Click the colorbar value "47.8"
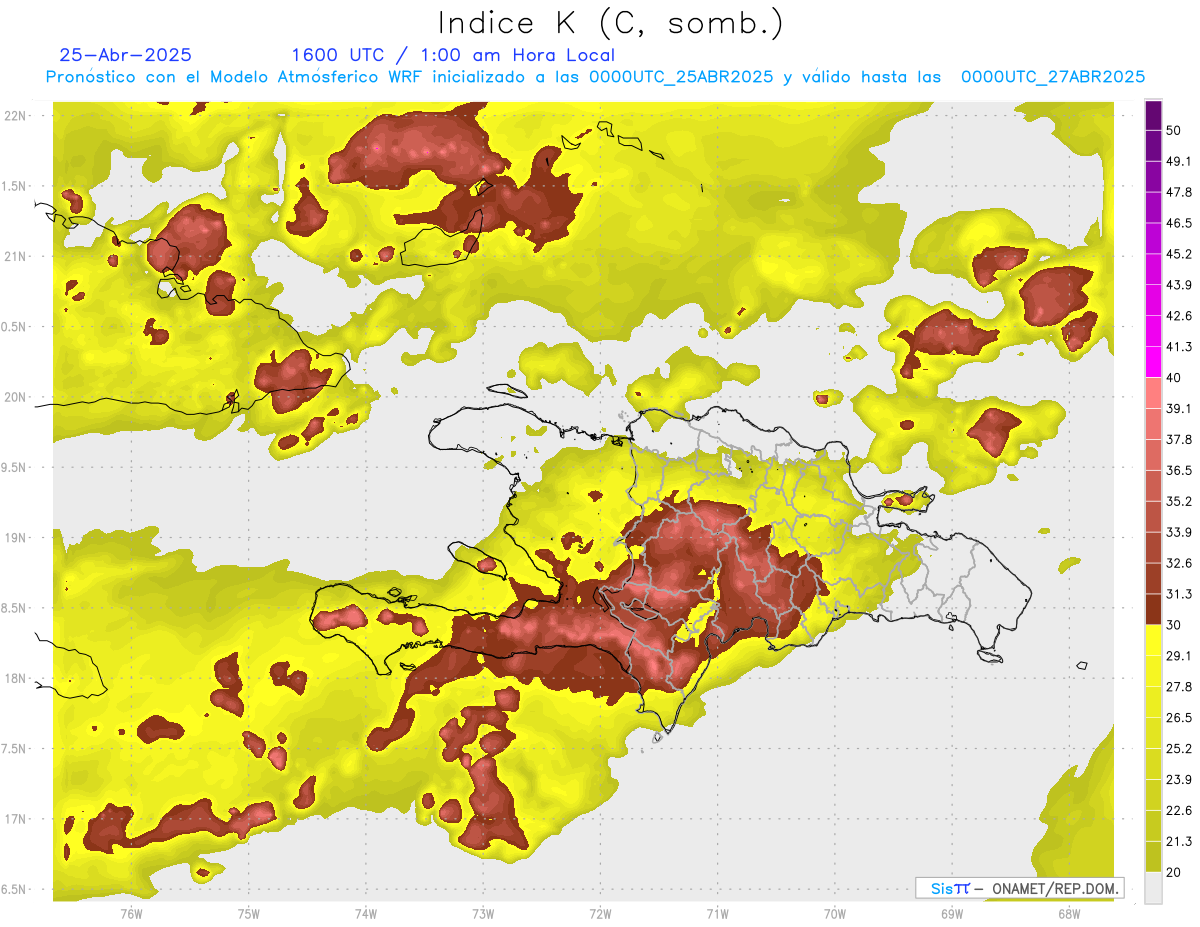 pyautogui.click(x=1180, y=192)
